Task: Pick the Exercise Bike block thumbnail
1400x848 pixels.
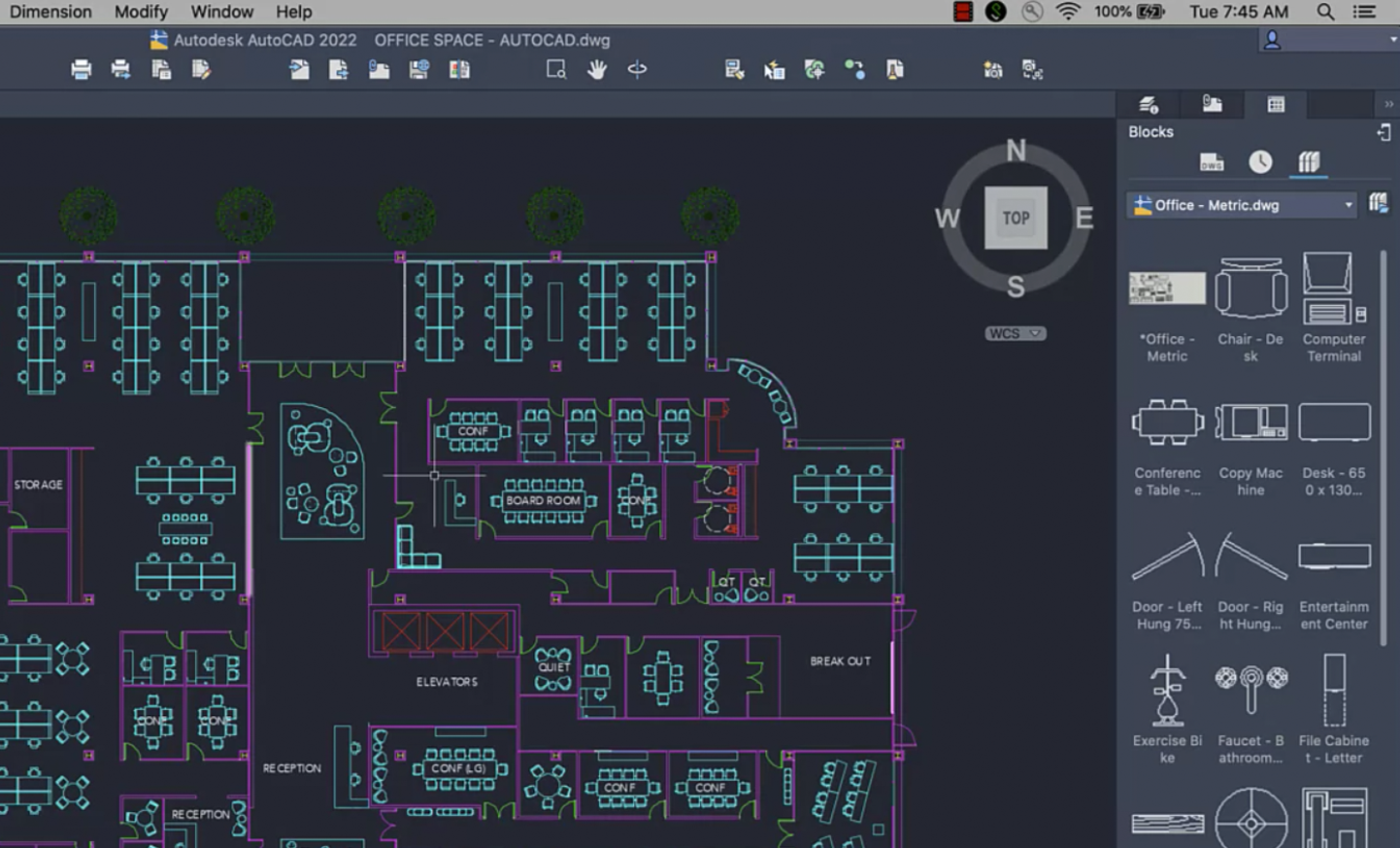Action: click(x=1167, y=691)
